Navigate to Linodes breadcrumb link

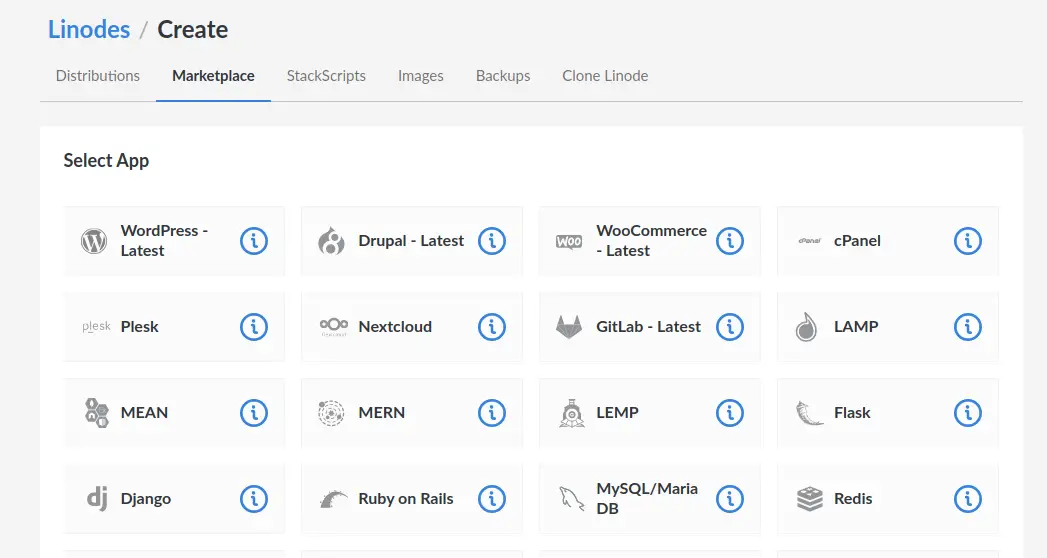pos(89,29)
